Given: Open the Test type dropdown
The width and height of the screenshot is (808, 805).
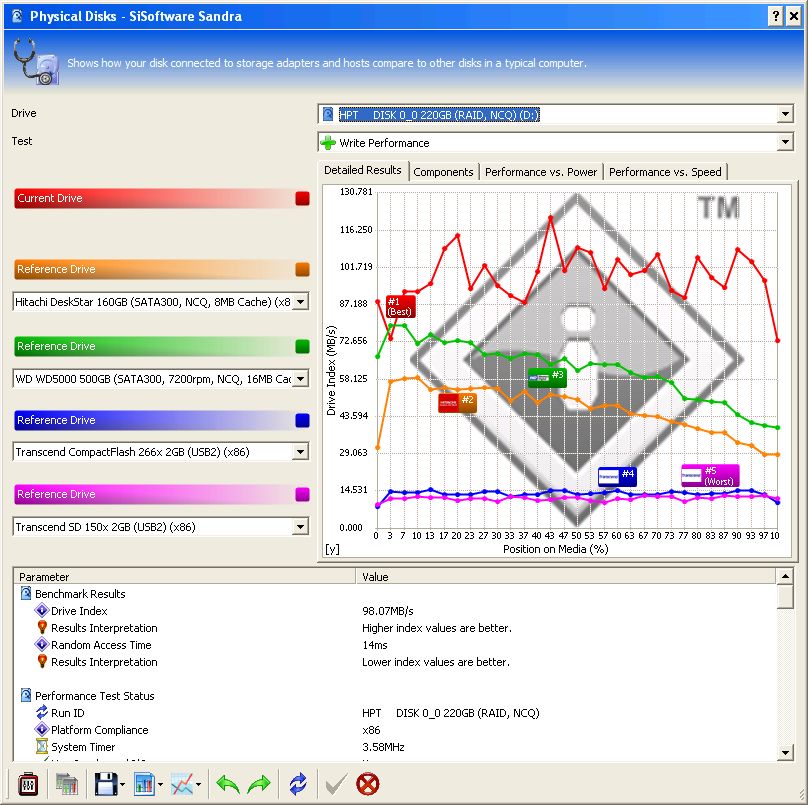Looking at the screenshot, I should tap(785, 142).
